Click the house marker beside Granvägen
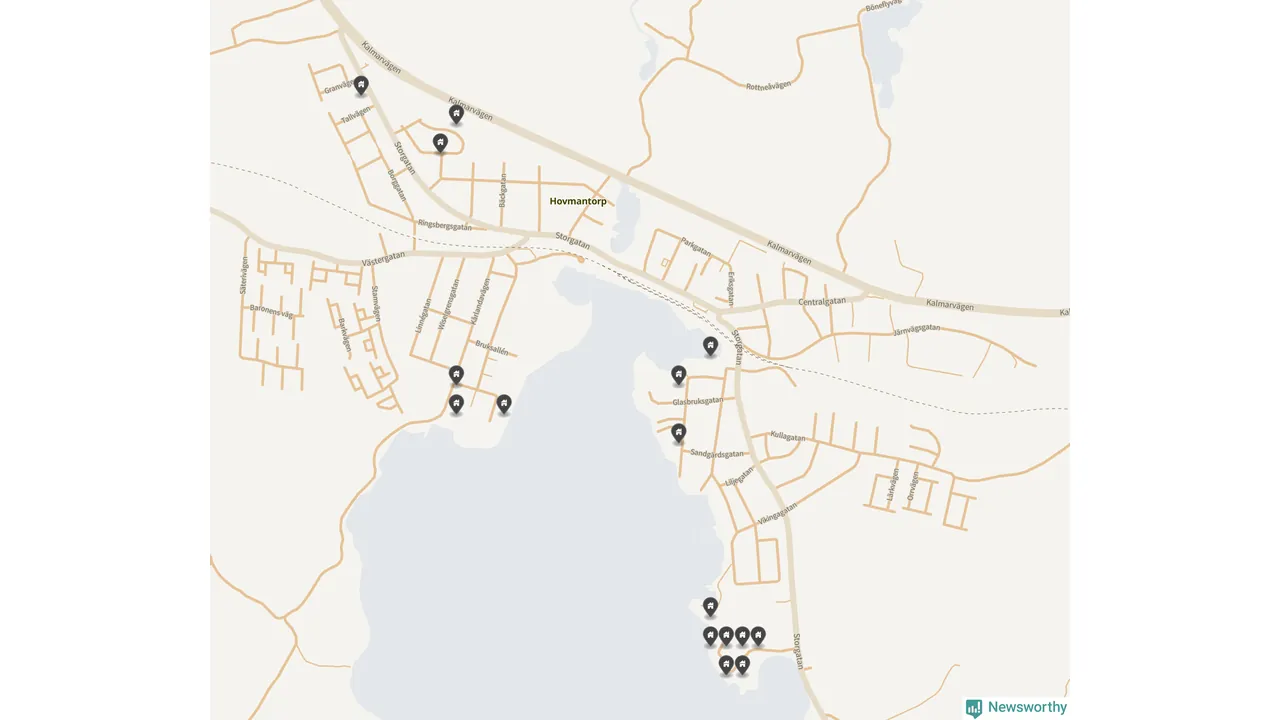 (361, 85)
